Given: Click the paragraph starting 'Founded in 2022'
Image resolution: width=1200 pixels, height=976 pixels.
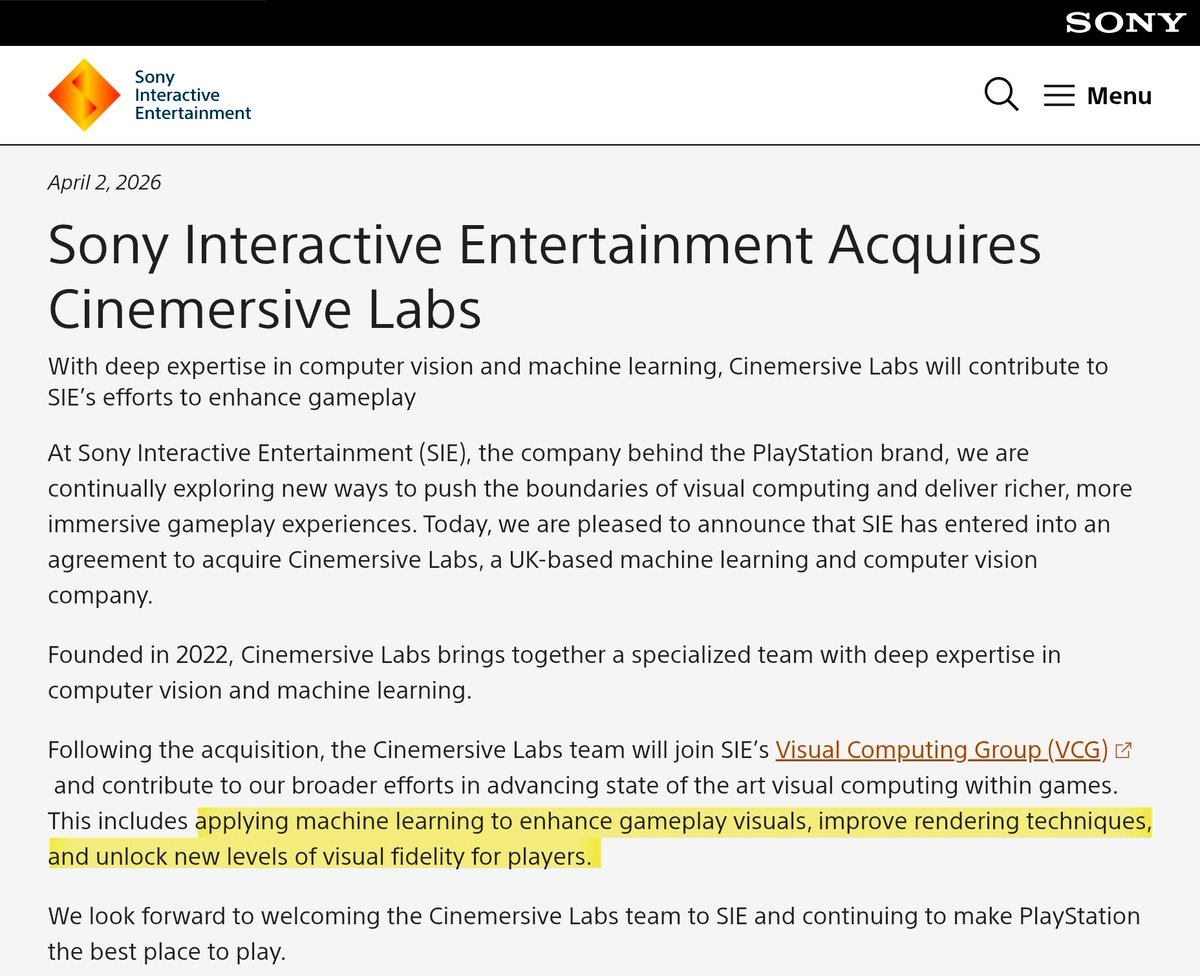Looking at the screenshot, I should [x=554, y=672].
